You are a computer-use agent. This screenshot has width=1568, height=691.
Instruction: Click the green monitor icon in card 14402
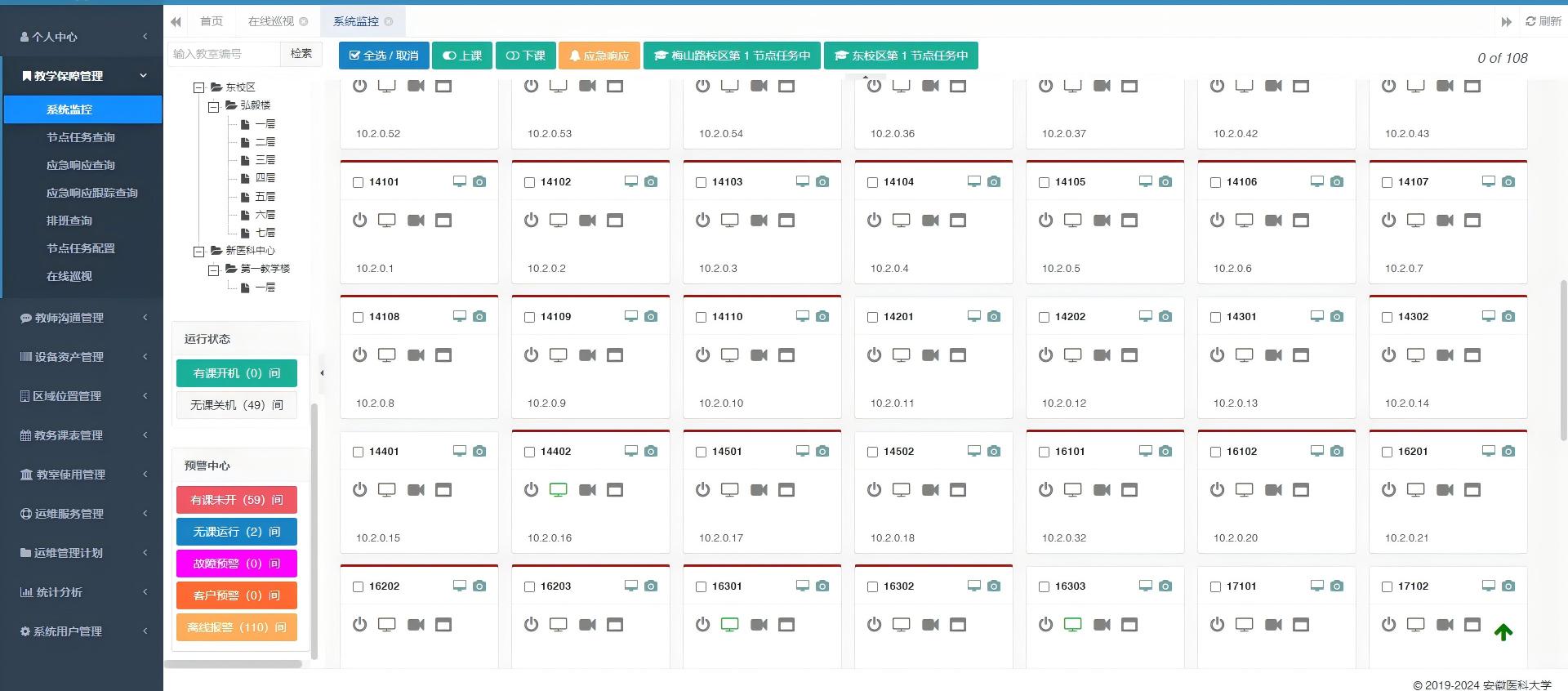point(559,489)
